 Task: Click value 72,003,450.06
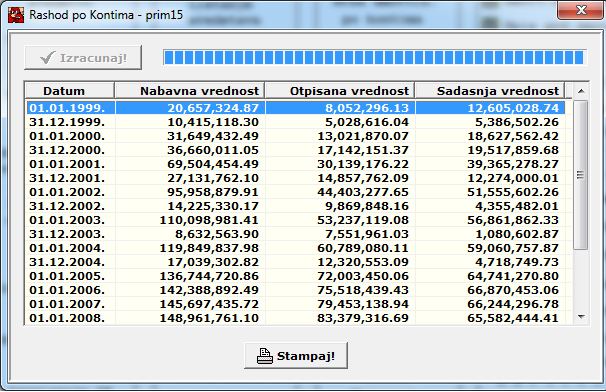tap(363, 276)
